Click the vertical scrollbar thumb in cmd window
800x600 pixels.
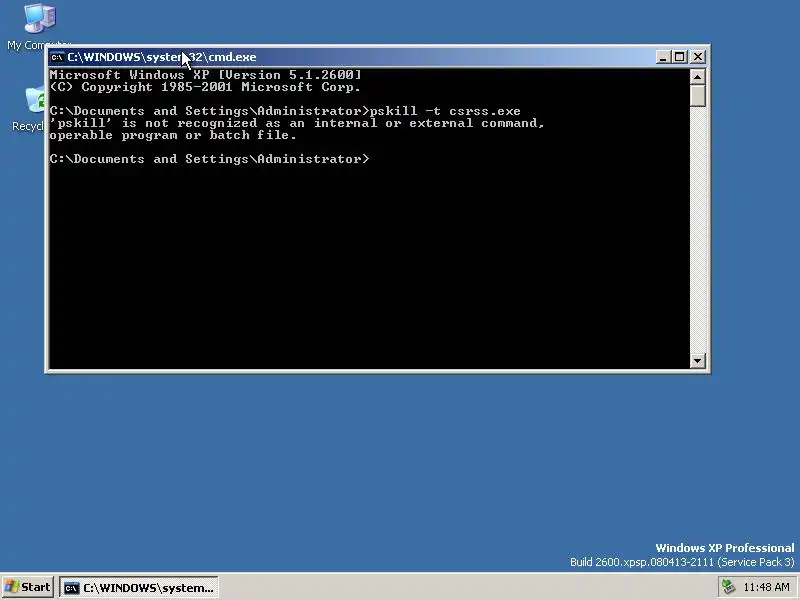697,95
